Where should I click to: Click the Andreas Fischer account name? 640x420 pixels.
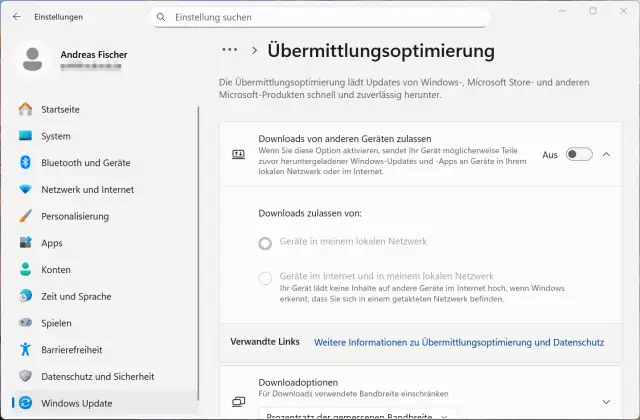pos(94,54)
